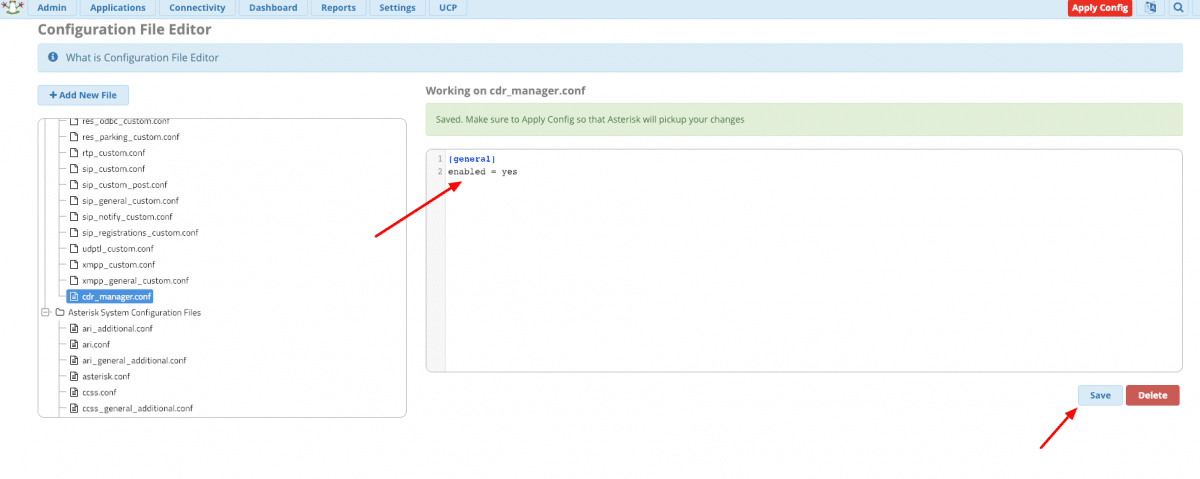This screenshot has width=1200, height=479.
Task: Click the Add New File button
Action: 83,95
